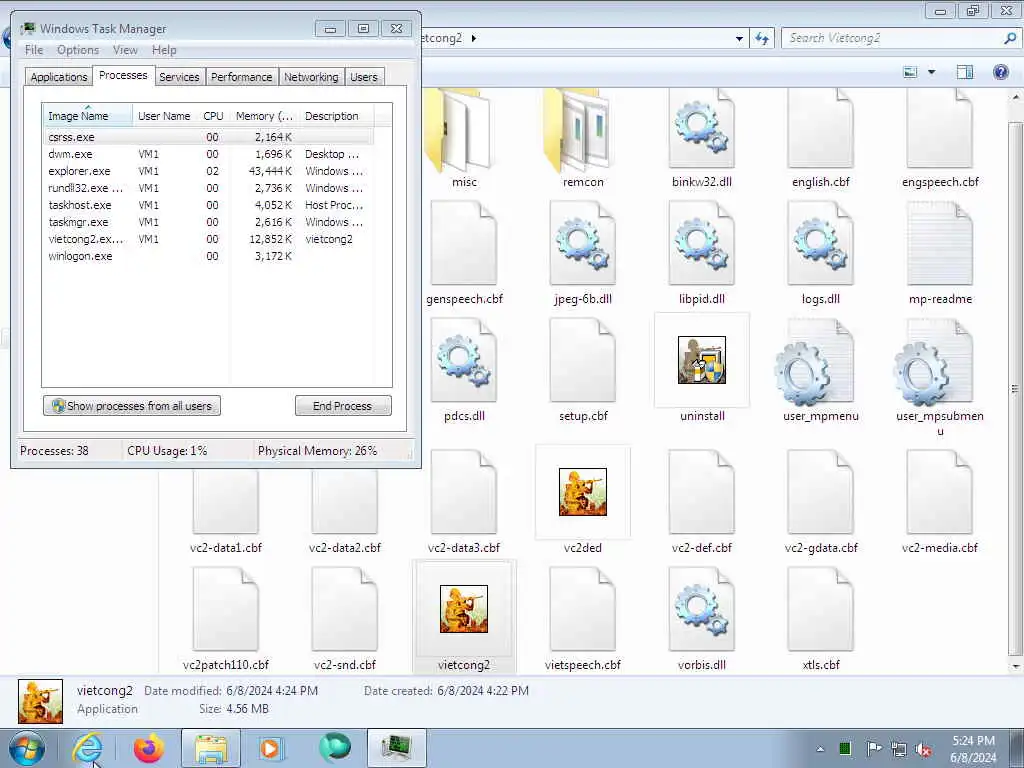Click the End Process button
1024x768 pixels.
coord(343,406)
